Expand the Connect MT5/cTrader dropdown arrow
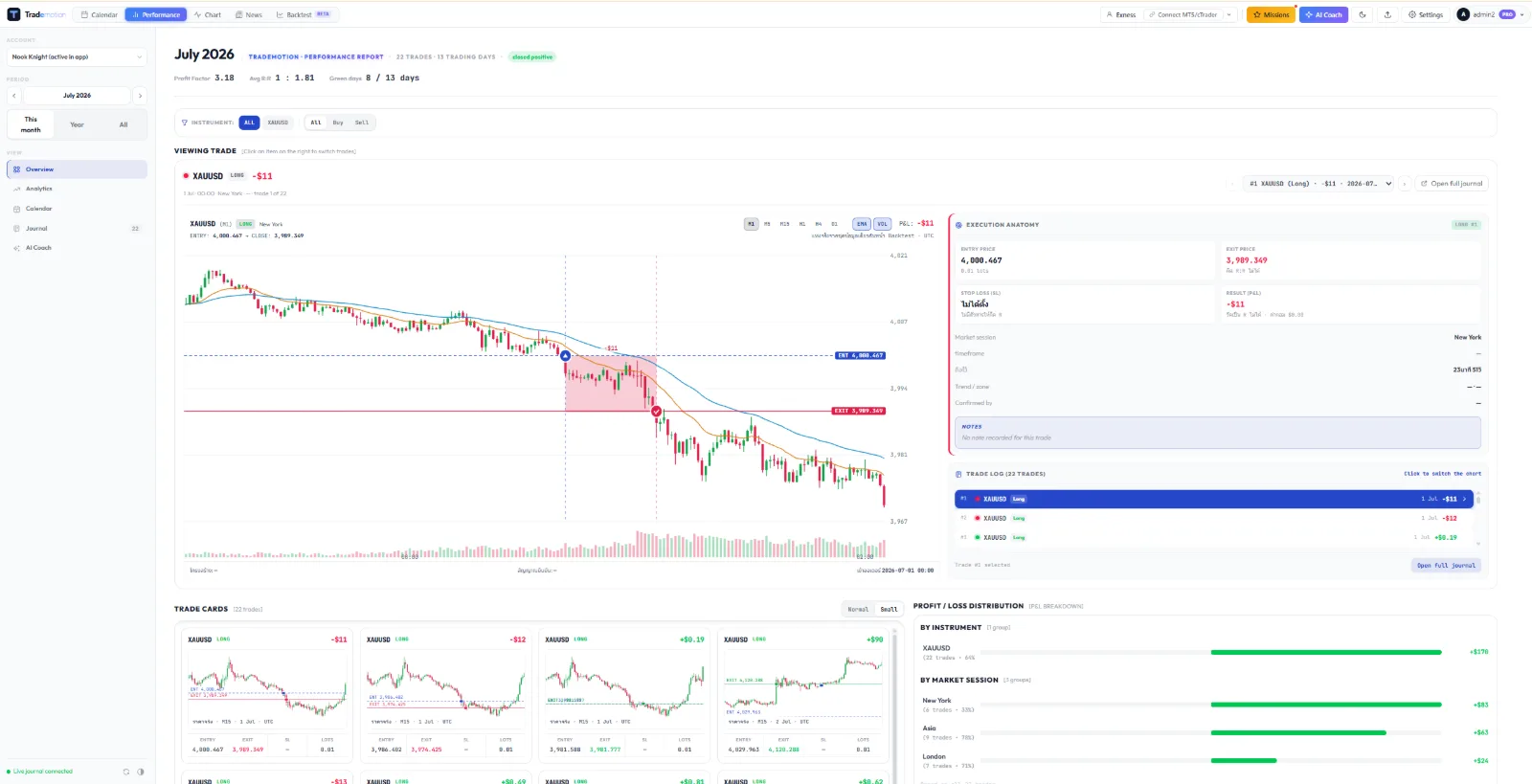 [x=1229, y=14]
